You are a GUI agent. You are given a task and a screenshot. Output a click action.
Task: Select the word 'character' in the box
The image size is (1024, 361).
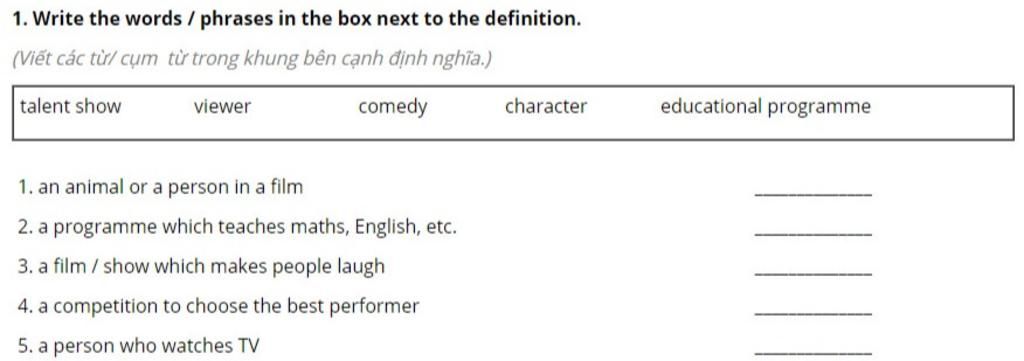[x=546, y=106]
